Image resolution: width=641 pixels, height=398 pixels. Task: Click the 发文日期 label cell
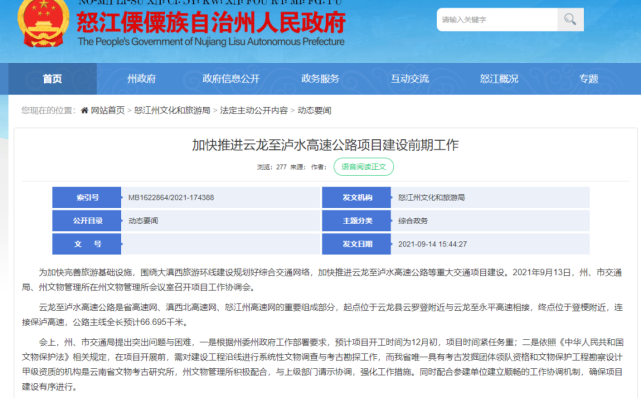coord(356,244)
